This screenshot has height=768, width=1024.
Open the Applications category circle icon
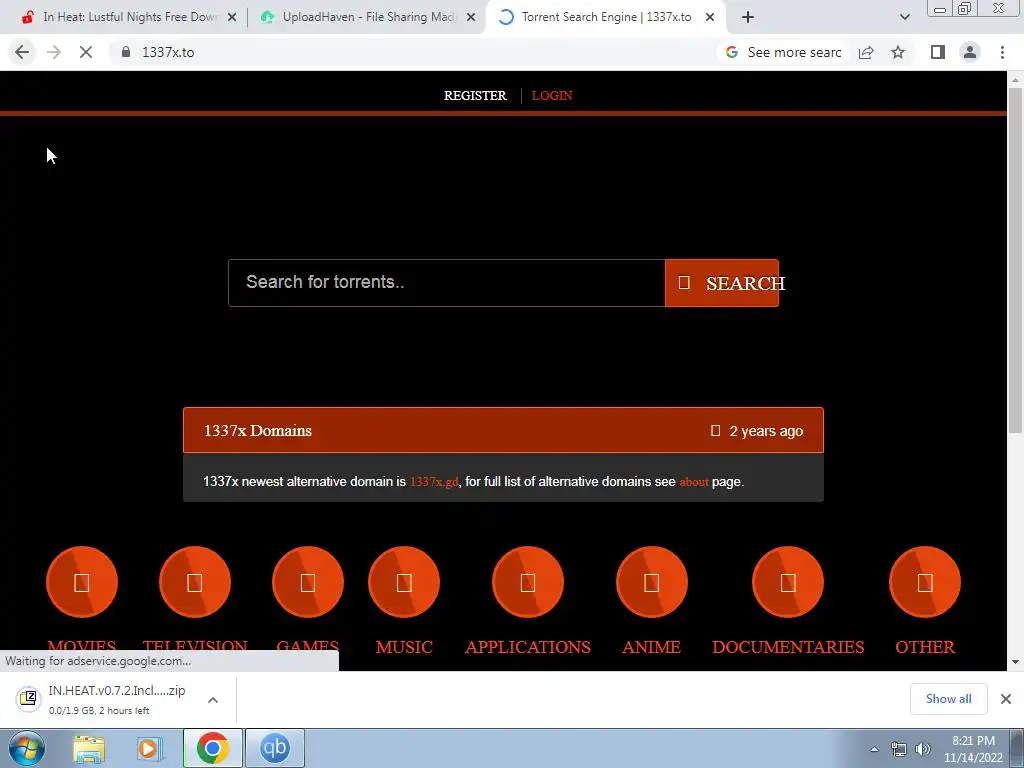(x=528, y=582)
